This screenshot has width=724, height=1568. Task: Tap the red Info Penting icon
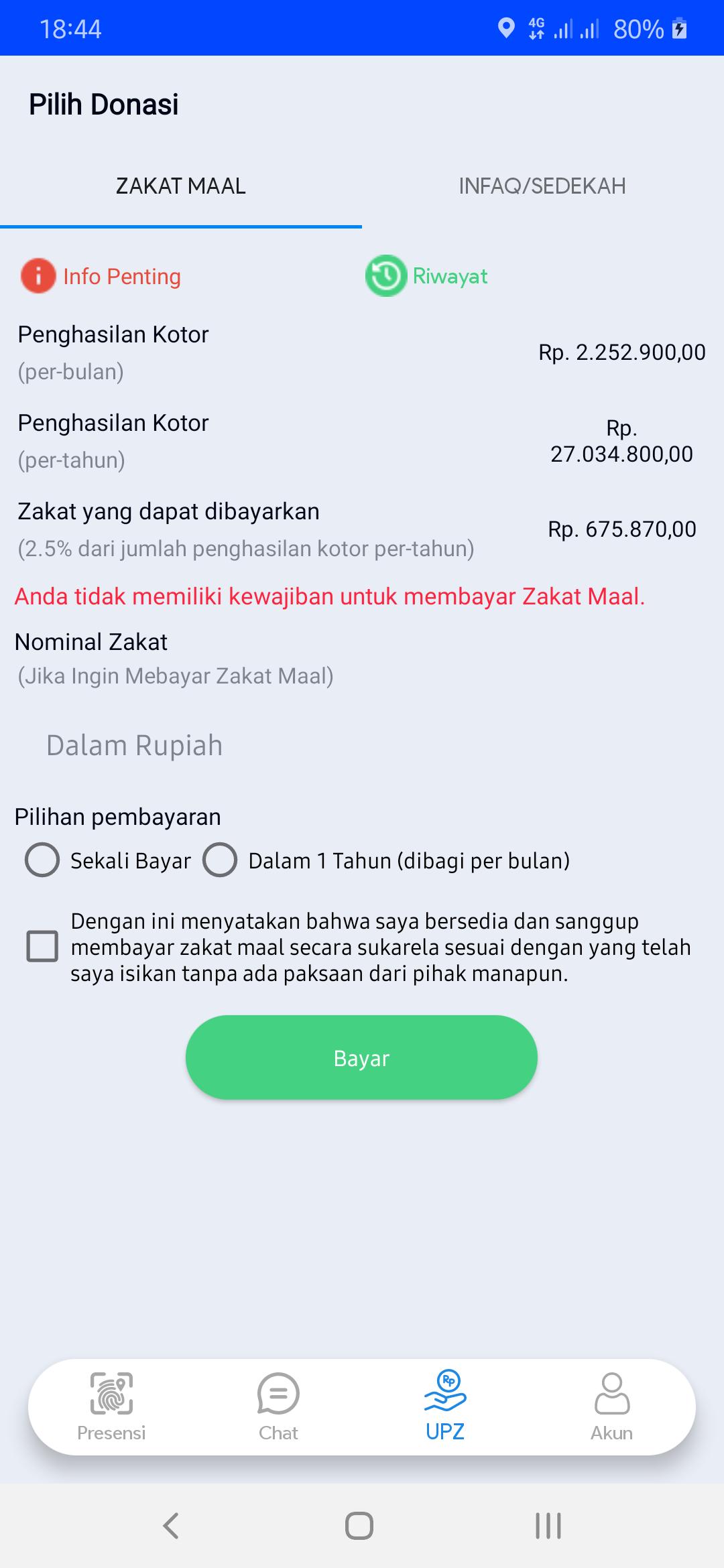[38, 276]
